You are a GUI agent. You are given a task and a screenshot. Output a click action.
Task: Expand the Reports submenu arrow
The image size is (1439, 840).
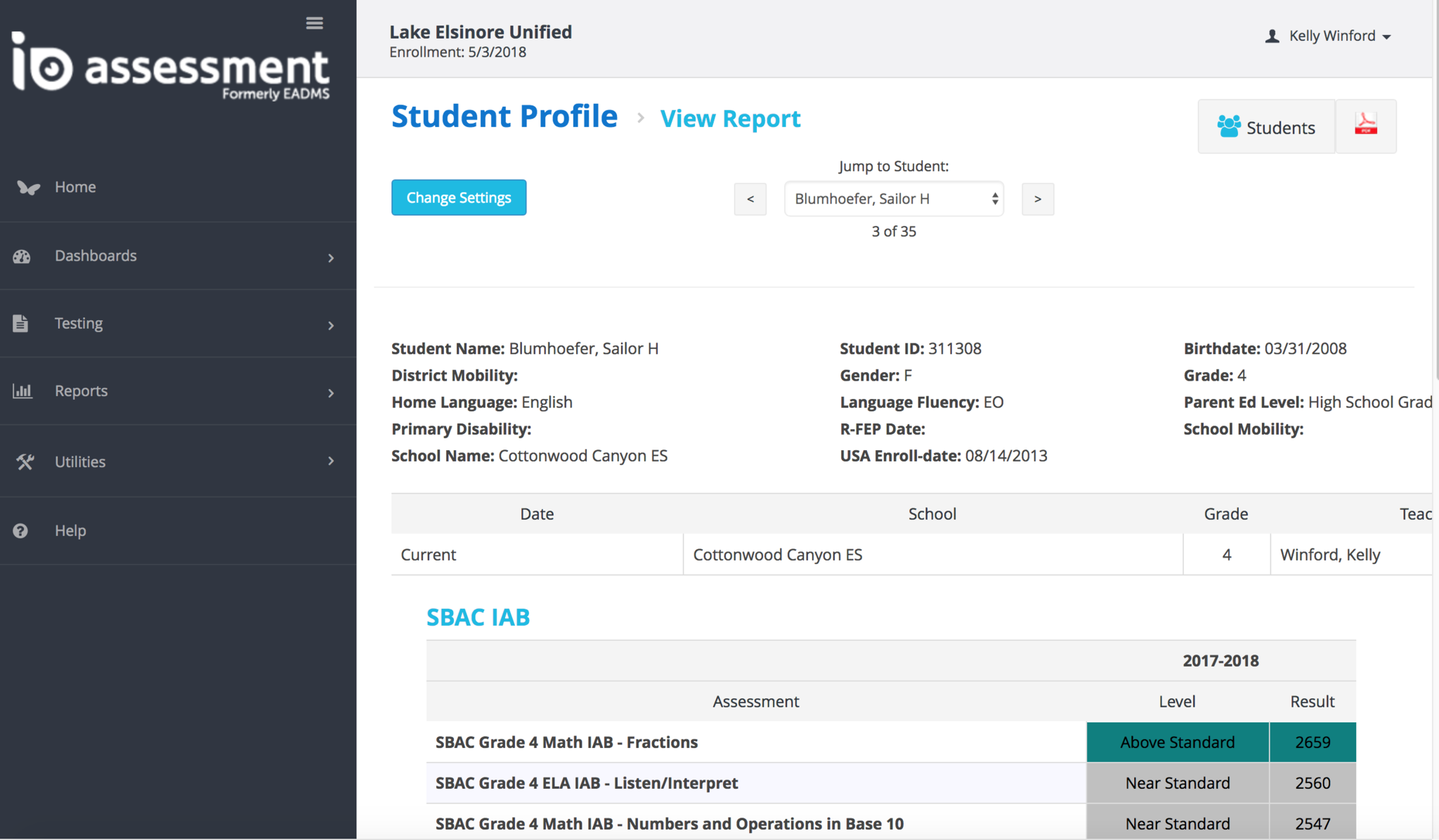[331, 393]
